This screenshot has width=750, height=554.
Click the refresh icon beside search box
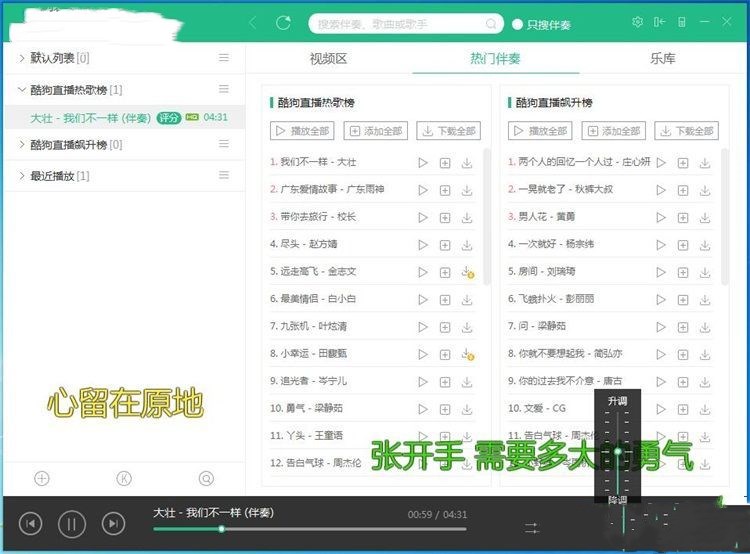[283, 22]
